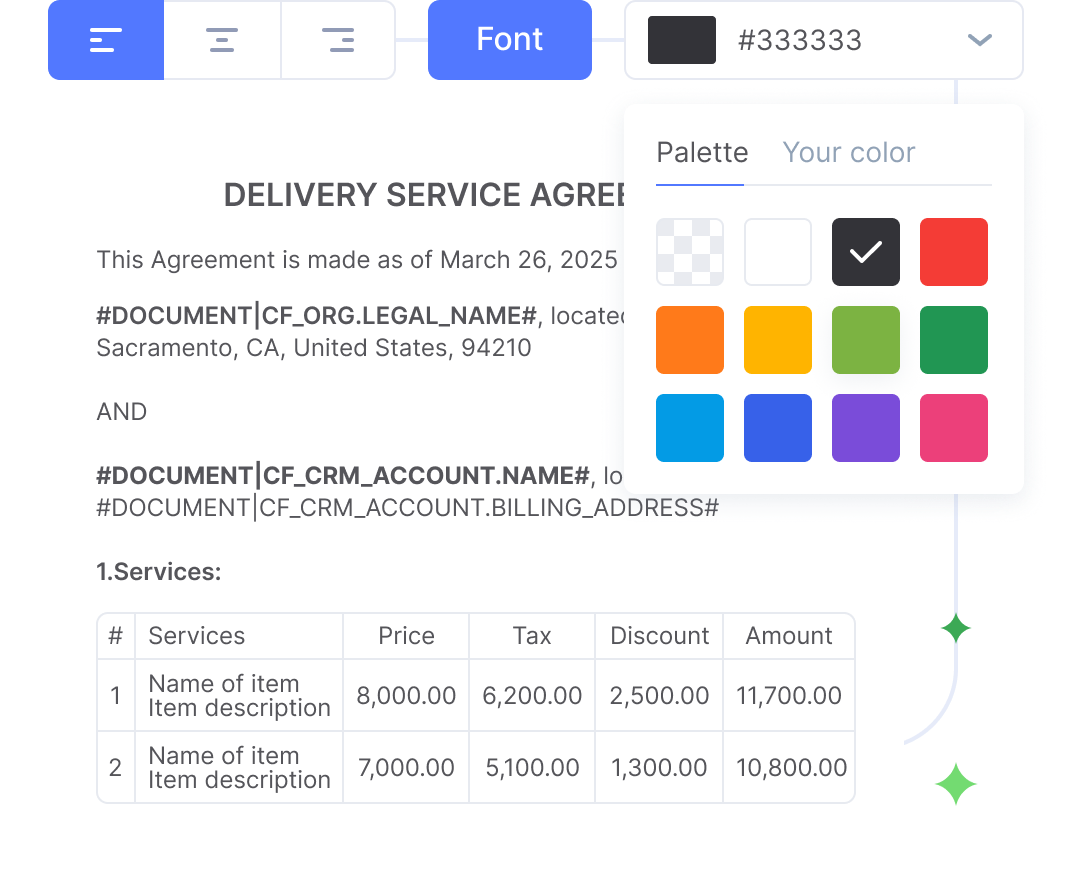Image resolution: width=1072 pixels, height=878 pixels.
Task: Click the #333333 hex color field
Action: pos(799,40)
